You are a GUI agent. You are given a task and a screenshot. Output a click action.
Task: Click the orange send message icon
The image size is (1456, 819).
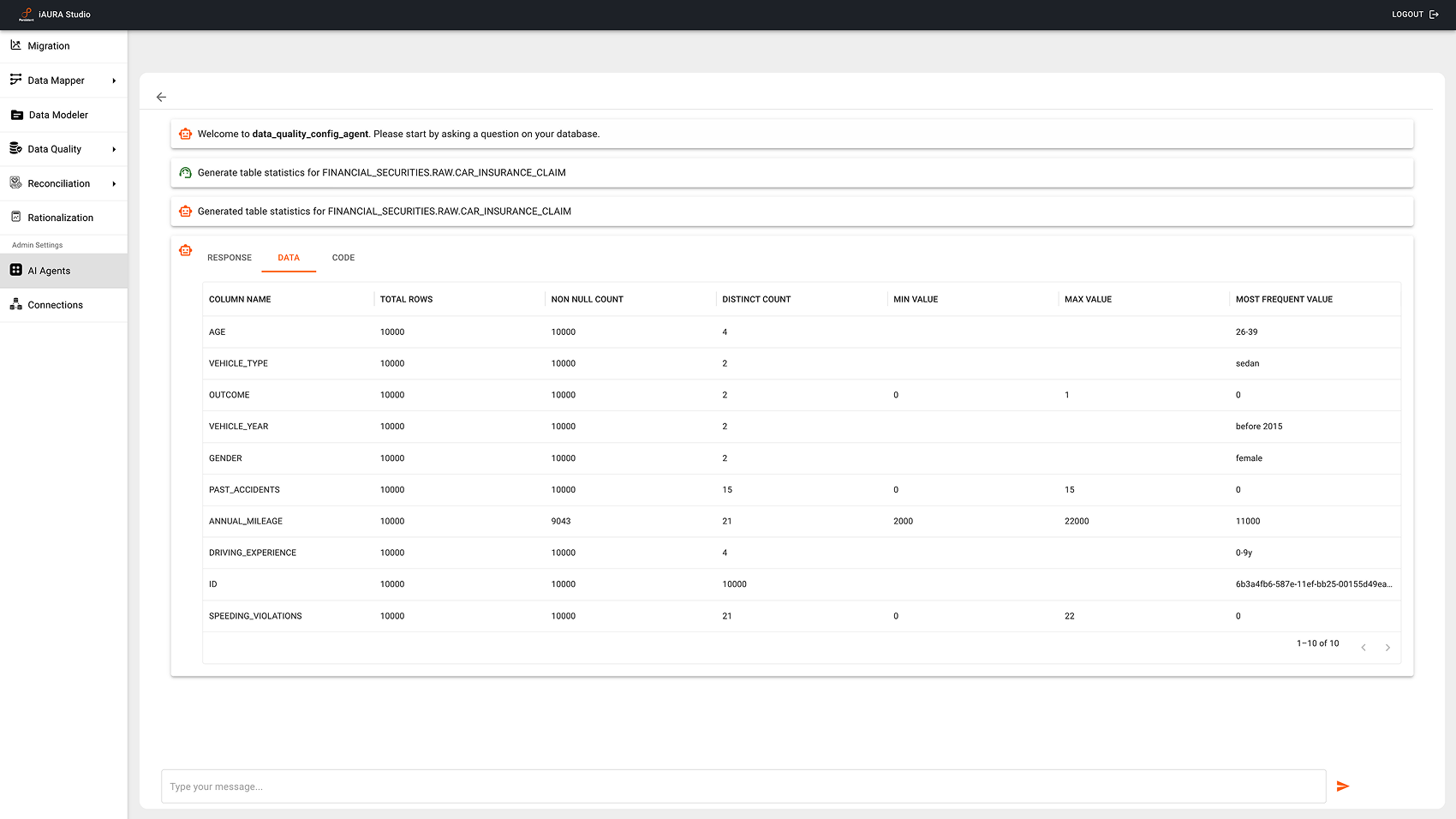coord(1342,786)
